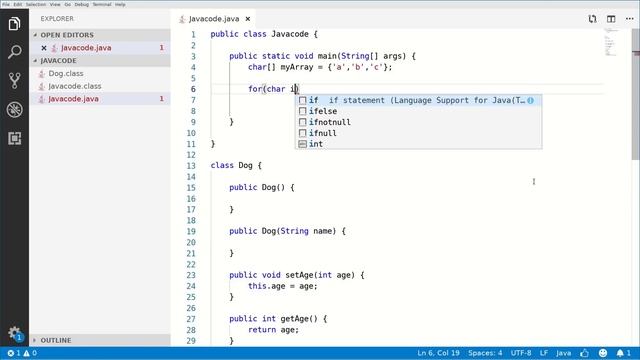
Task: Click the char[] myArray declaration line
Action: coord(320,67)
